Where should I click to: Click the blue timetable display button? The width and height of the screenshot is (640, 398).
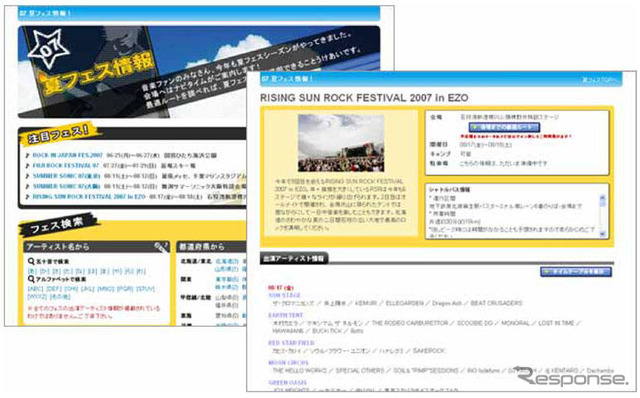click(576, 272)
